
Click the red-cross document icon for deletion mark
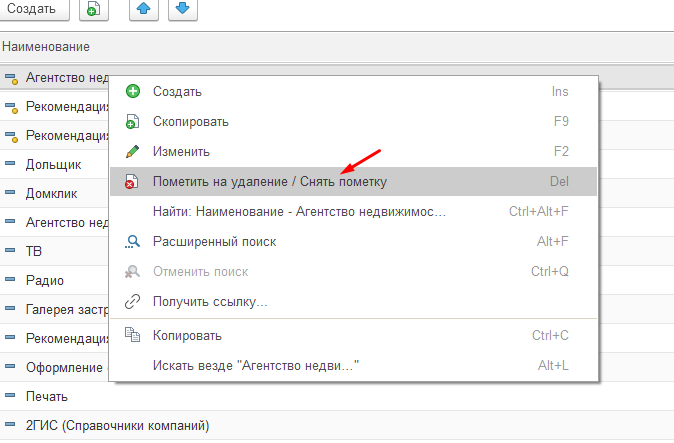[x=132, y=181]
